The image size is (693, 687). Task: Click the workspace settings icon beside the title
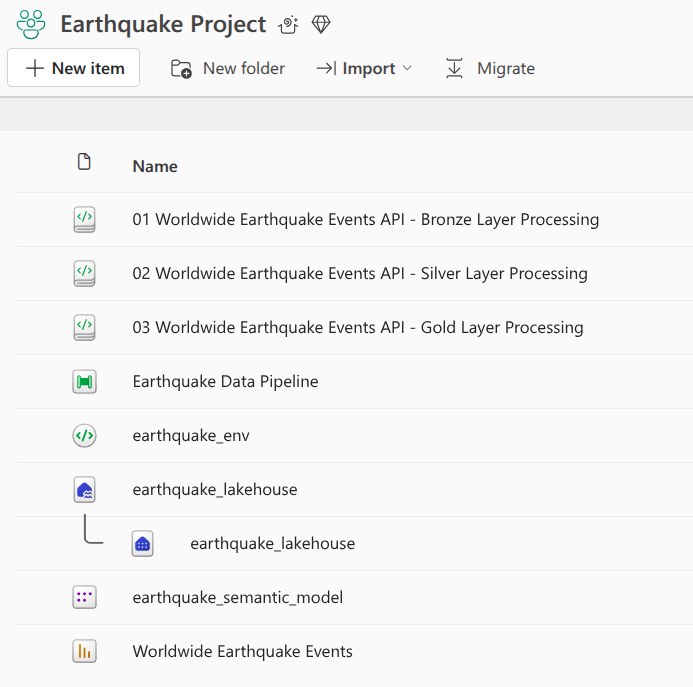(289, 25)
